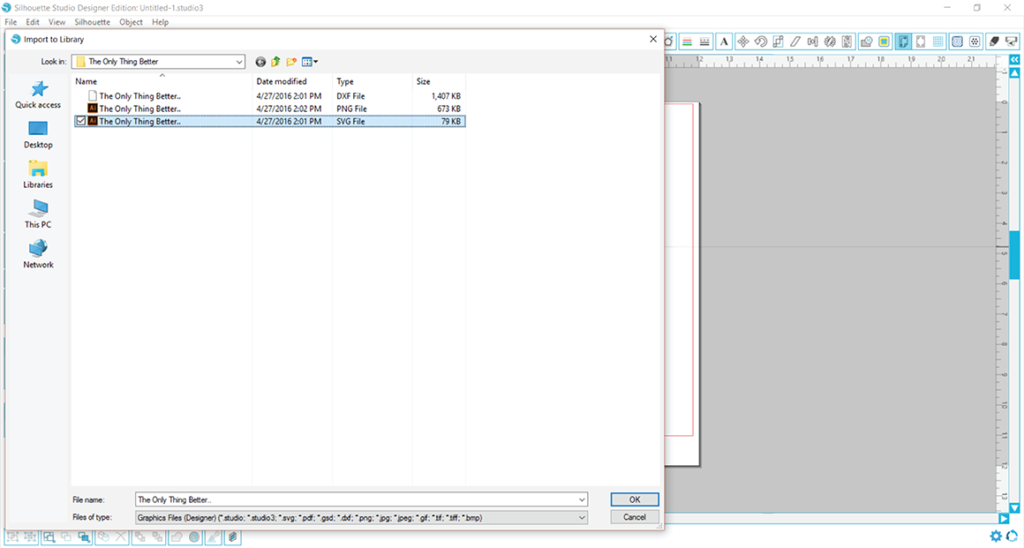This screenshot has width=1024, height=548.
Task: Open the Align panel icon
Action: (x=812, y=42)
